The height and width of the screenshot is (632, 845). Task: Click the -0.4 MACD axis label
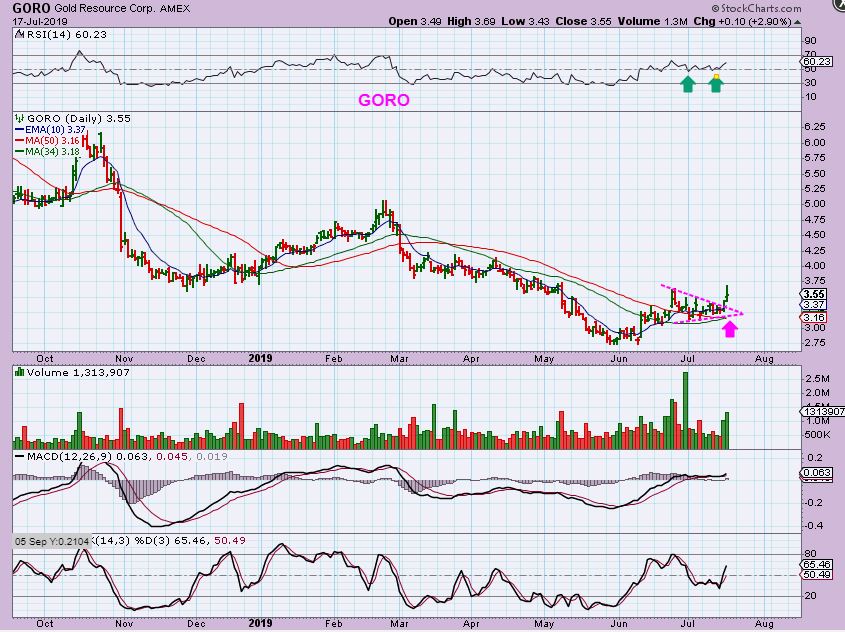coord(814,525)
